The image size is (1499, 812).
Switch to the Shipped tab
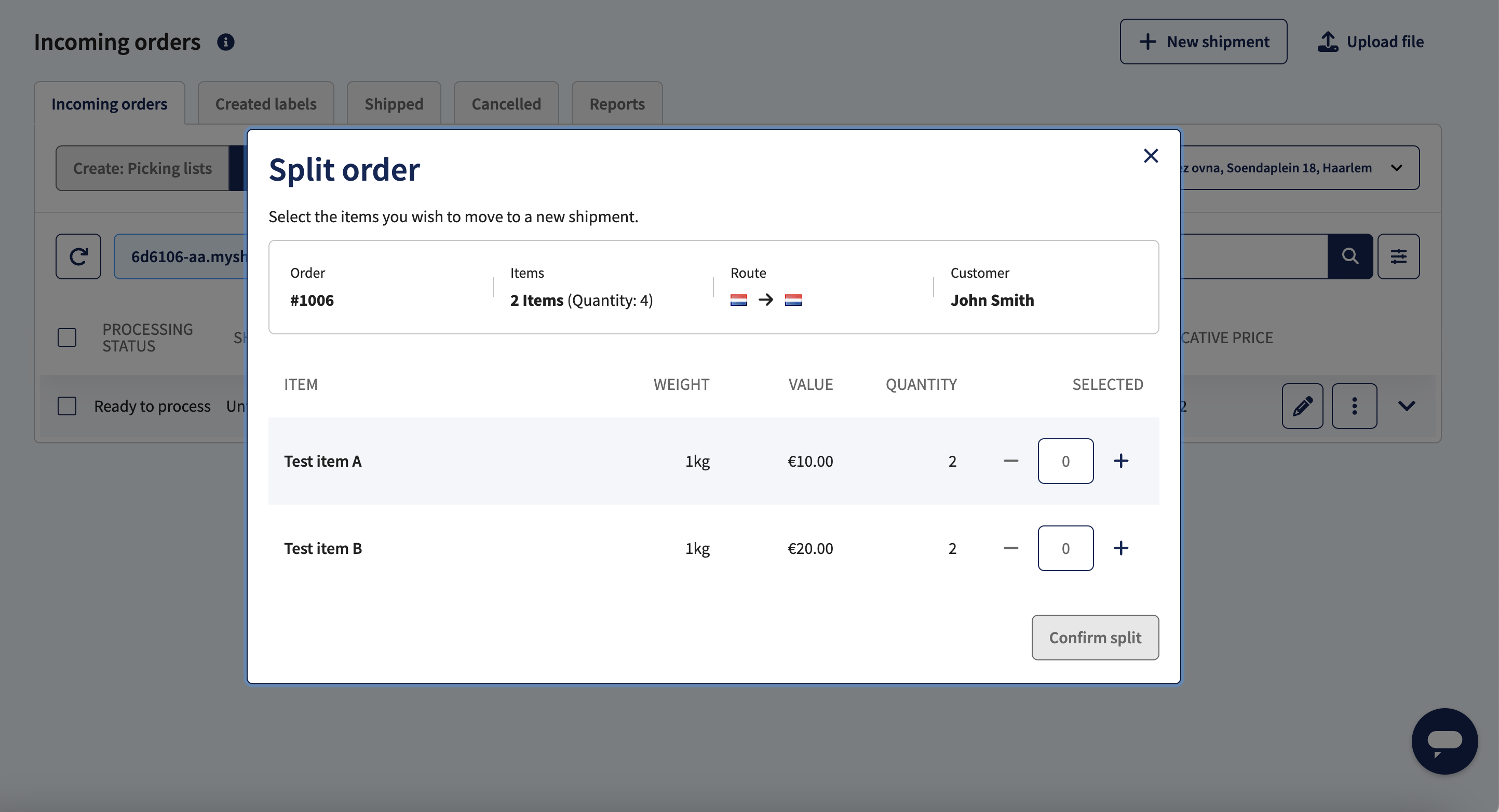coord(394,103)
